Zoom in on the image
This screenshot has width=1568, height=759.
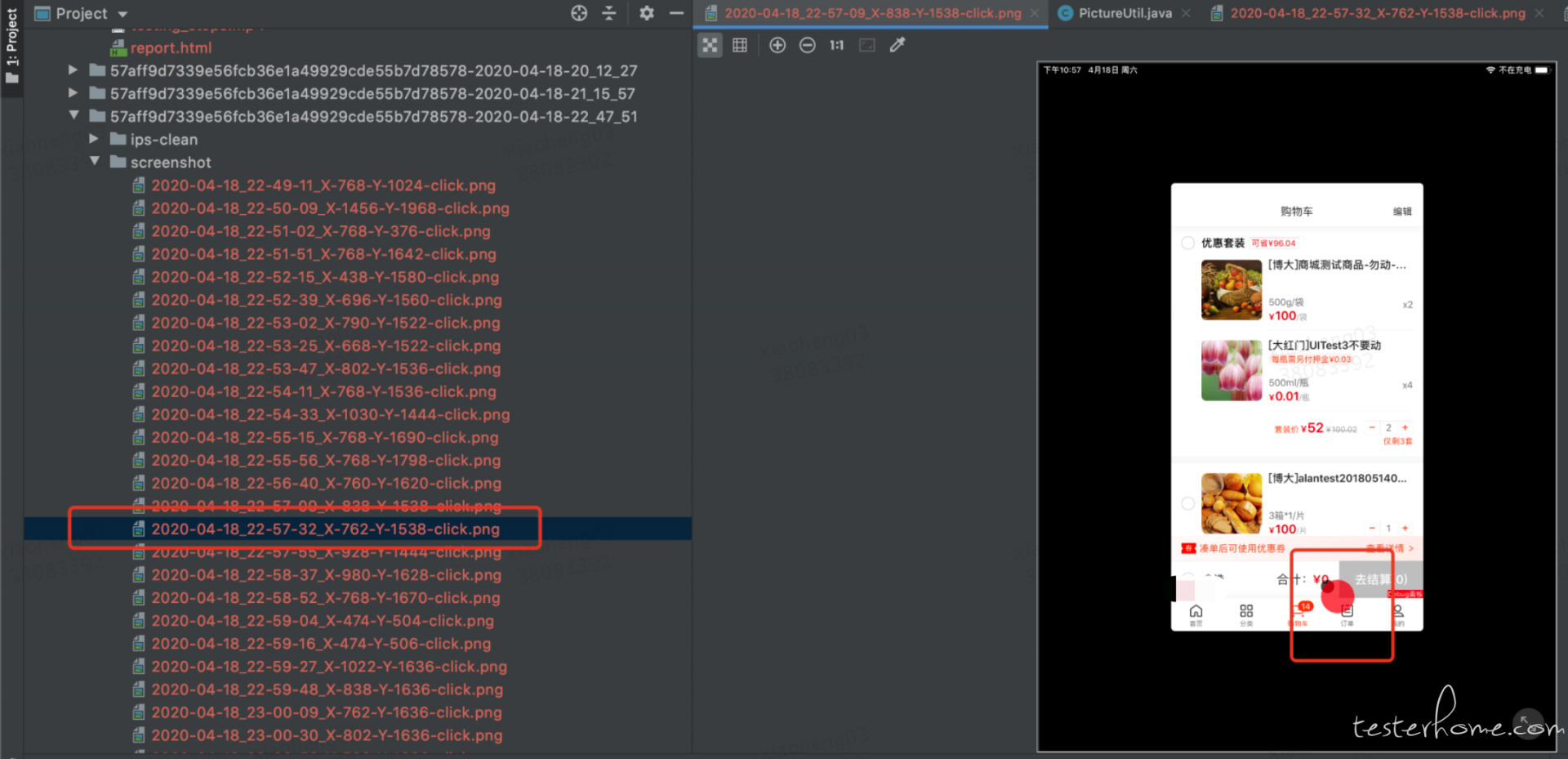[777, 45]
